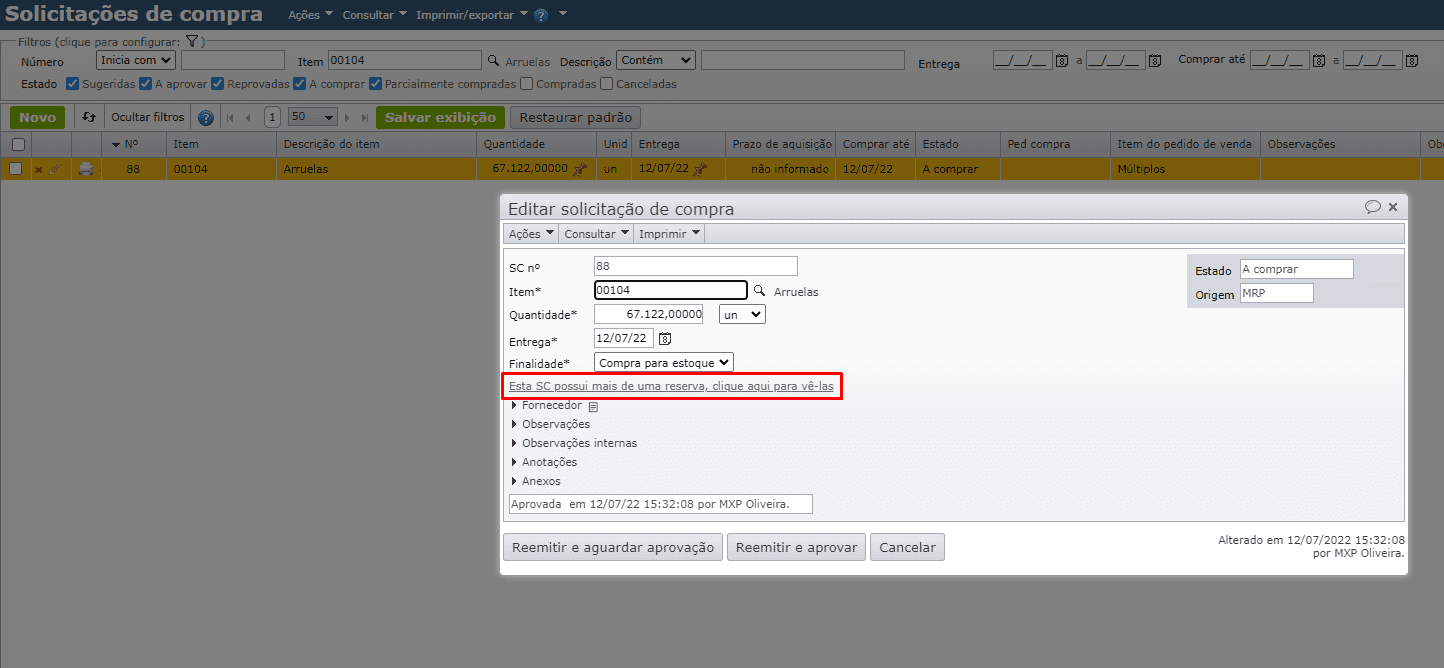
Task: Click the Item field in the dialog
Action: [x=670, y=290]
